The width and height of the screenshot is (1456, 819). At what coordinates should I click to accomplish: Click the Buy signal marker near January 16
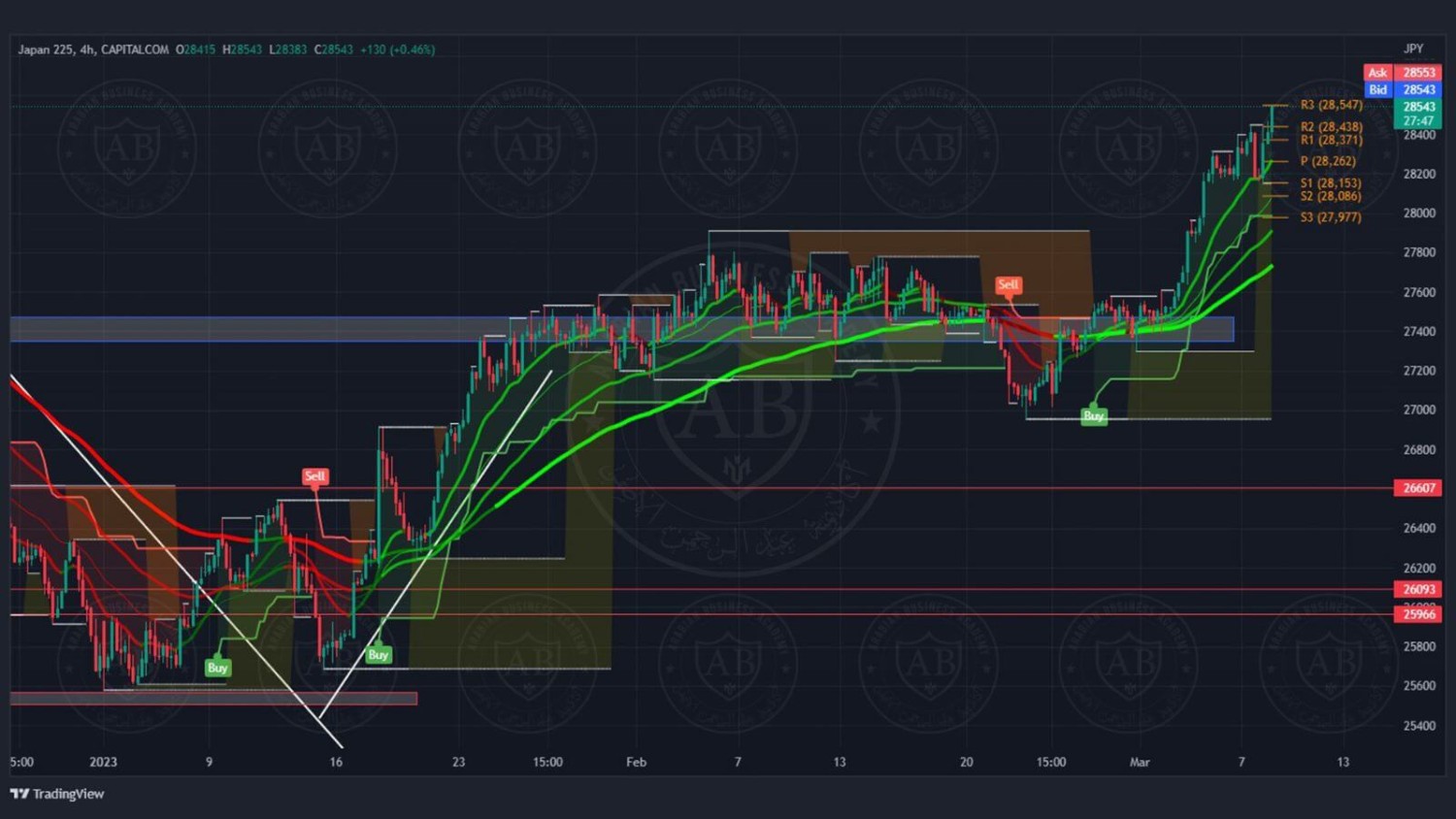coord(379,655)
